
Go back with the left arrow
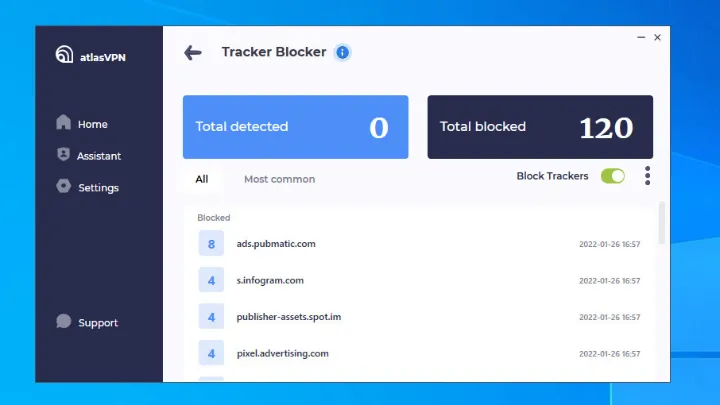click(x=193, y=52)
